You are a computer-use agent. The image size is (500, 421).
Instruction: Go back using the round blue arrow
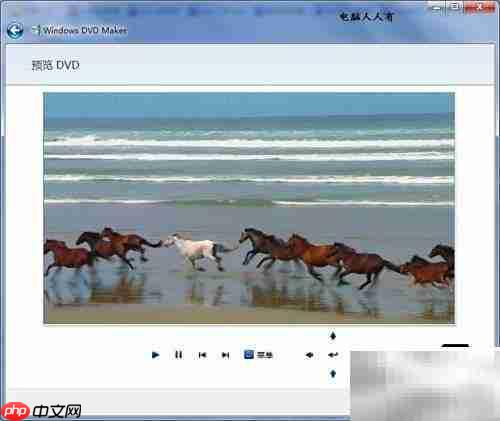tap(15, 31)
